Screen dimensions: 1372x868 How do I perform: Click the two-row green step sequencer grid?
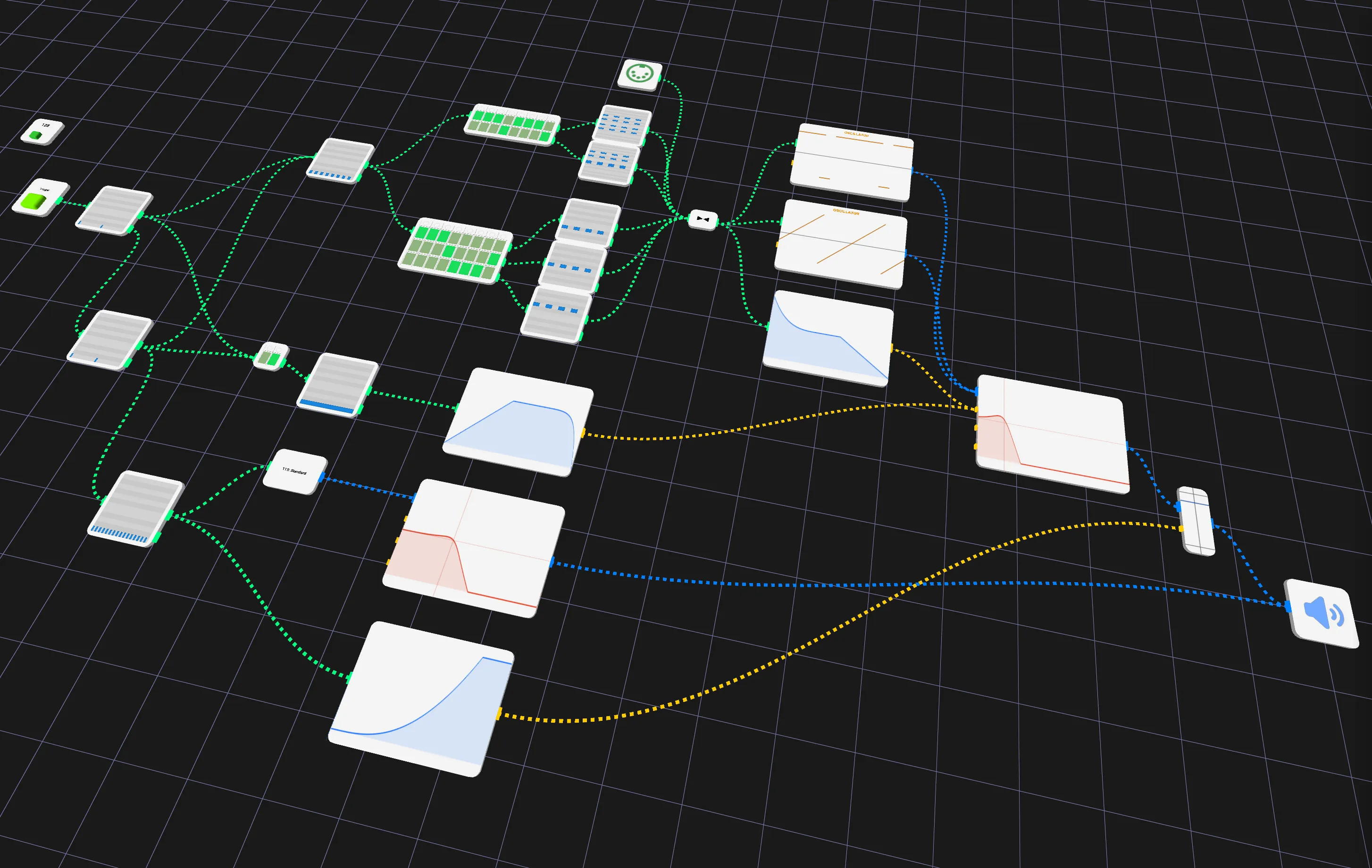coord(511,125)
